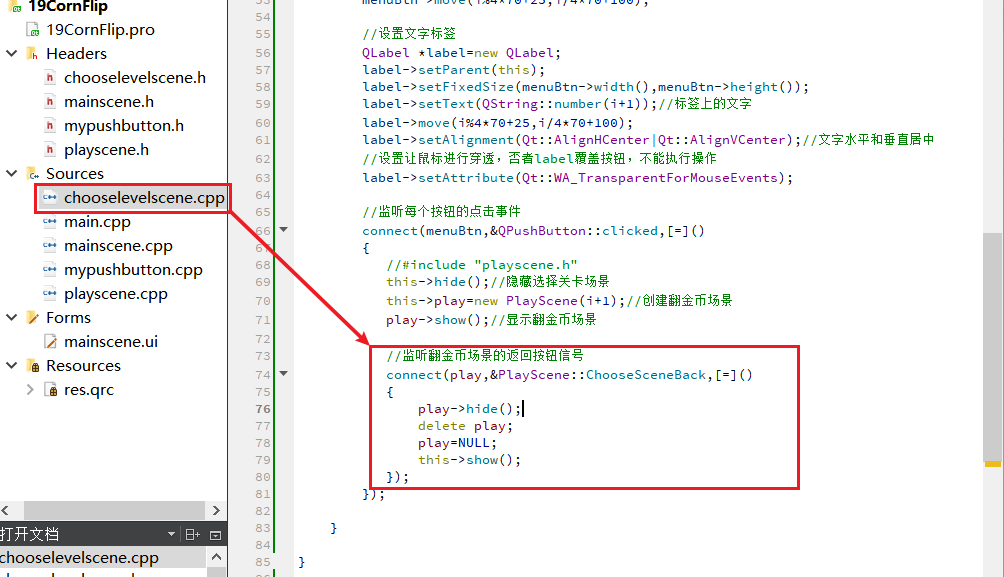Place cursor on 'this->show();' line
This screenshot has height=577, width=1004.
click(469, 460)
